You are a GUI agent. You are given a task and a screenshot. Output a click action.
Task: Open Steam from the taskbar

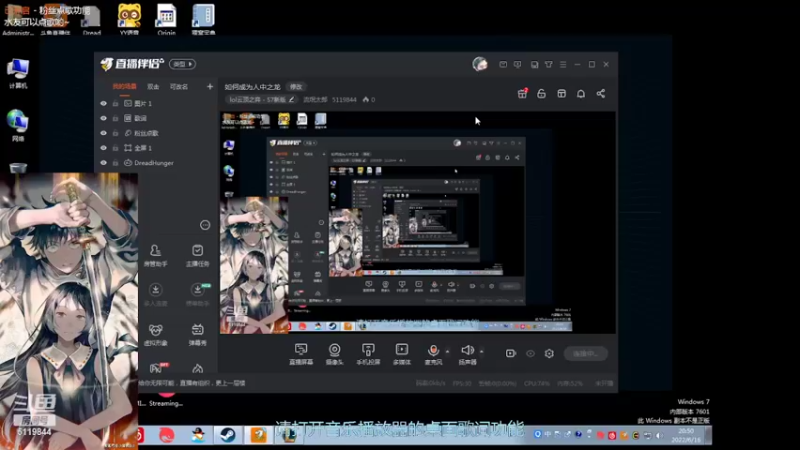[x=228, y=435]
